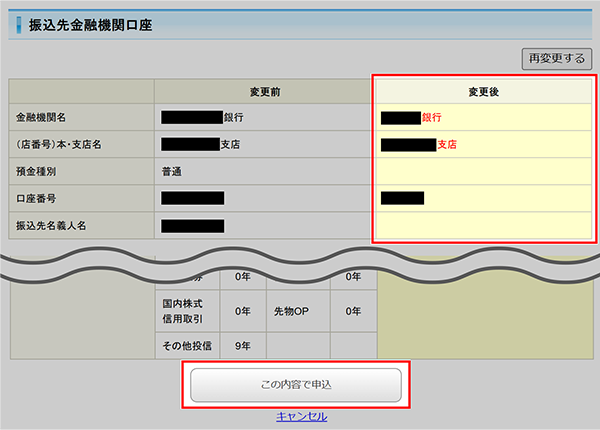This screenshot has height=430, width=600.
Task: Select the 先物OP cell
Action: click(x=293, y=311)
